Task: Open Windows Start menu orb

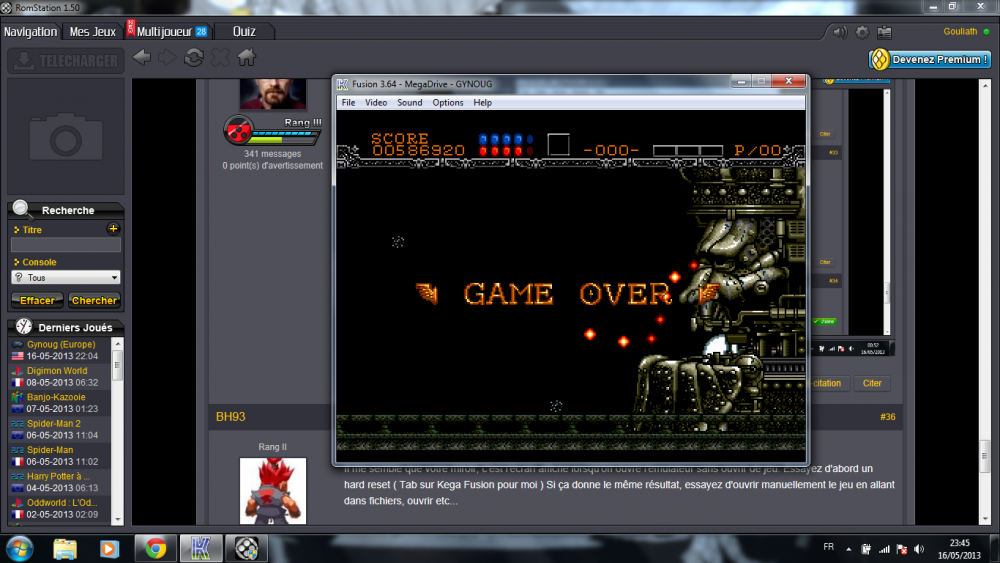Action: [20, 548]
